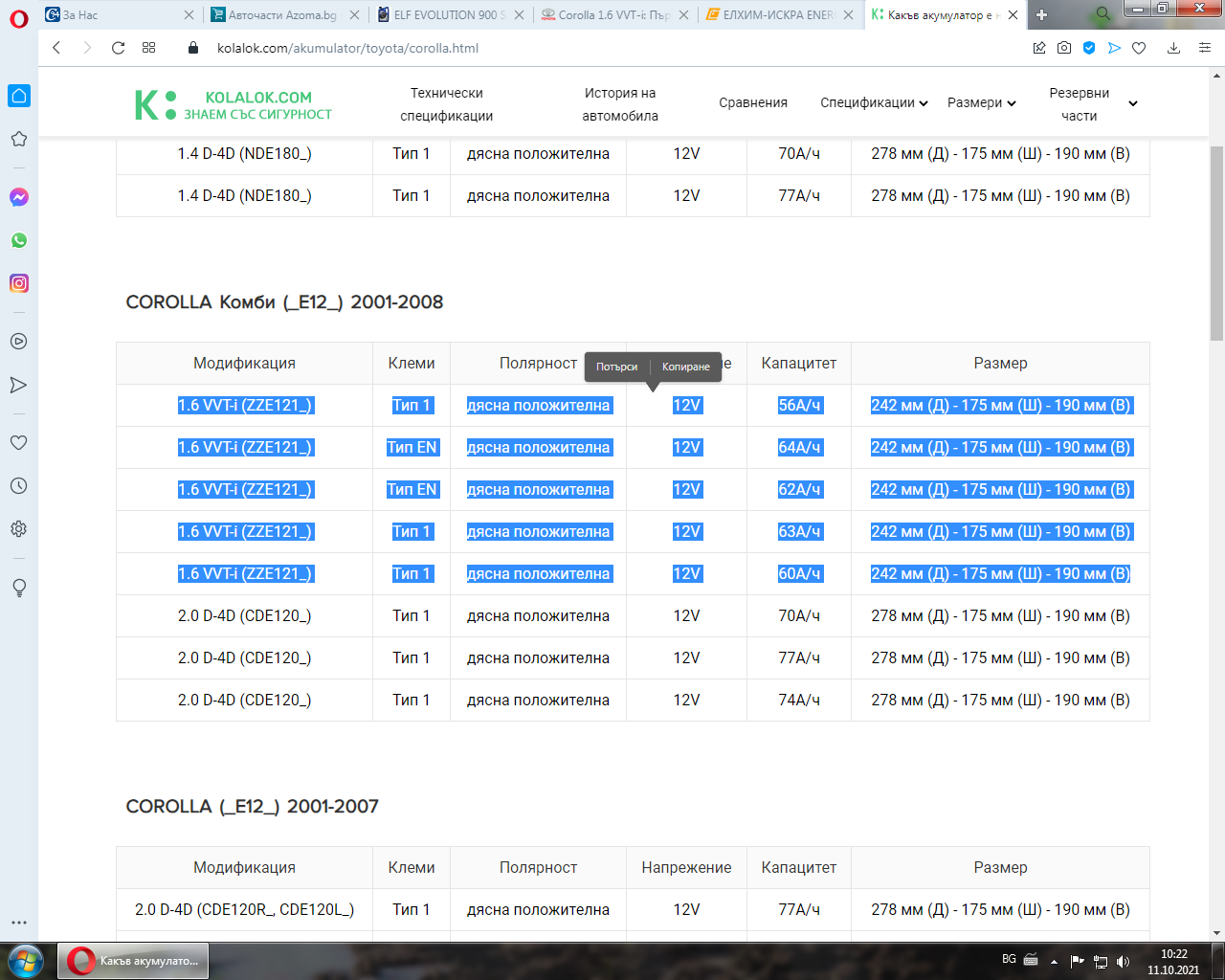
Task: Open the Сравнения navigation link
Action: [x=753, y=103]
